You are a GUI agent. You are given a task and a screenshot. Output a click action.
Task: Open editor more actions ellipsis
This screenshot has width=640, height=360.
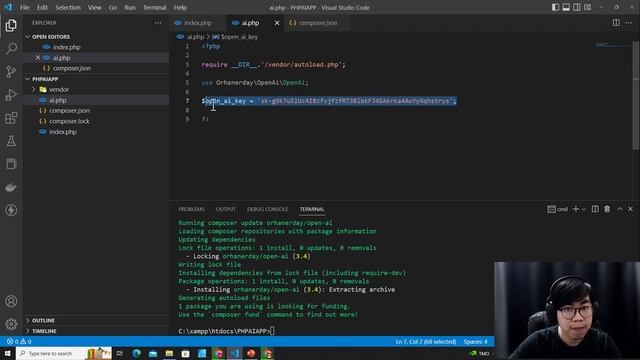[629, 23]
